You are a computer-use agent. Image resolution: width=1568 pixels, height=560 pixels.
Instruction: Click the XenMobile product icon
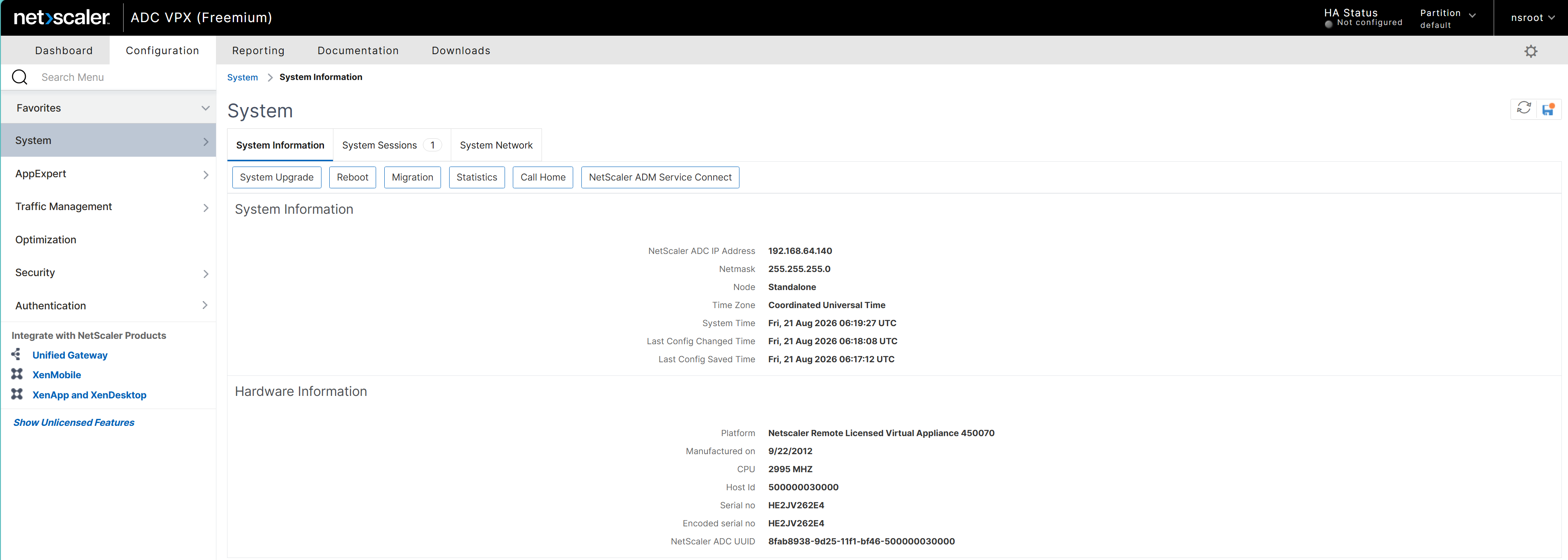(x=17, y=374)
